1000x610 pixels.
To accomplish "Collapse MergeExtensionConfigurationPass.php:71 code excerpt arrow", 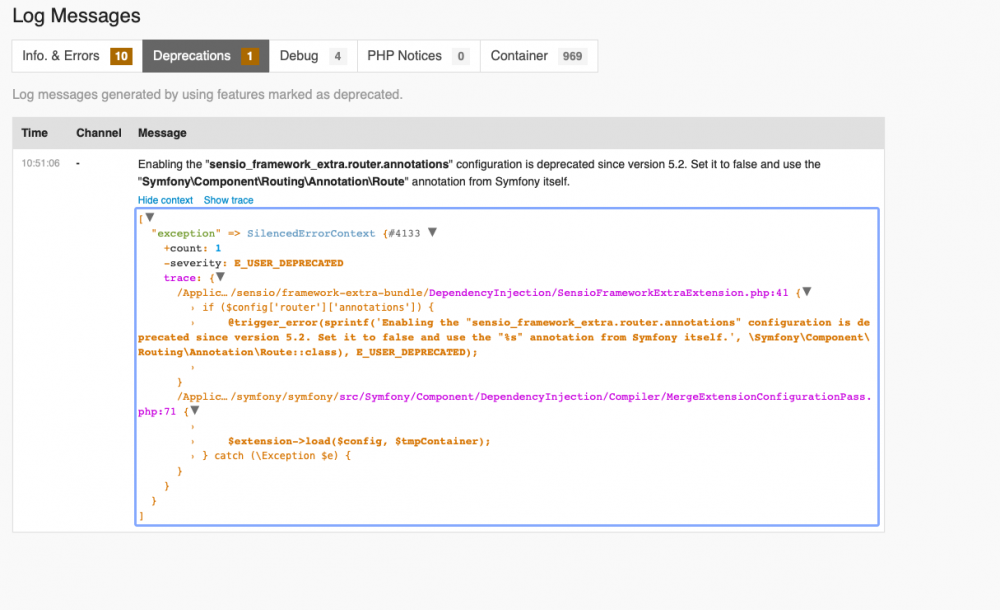I will 194,410.
